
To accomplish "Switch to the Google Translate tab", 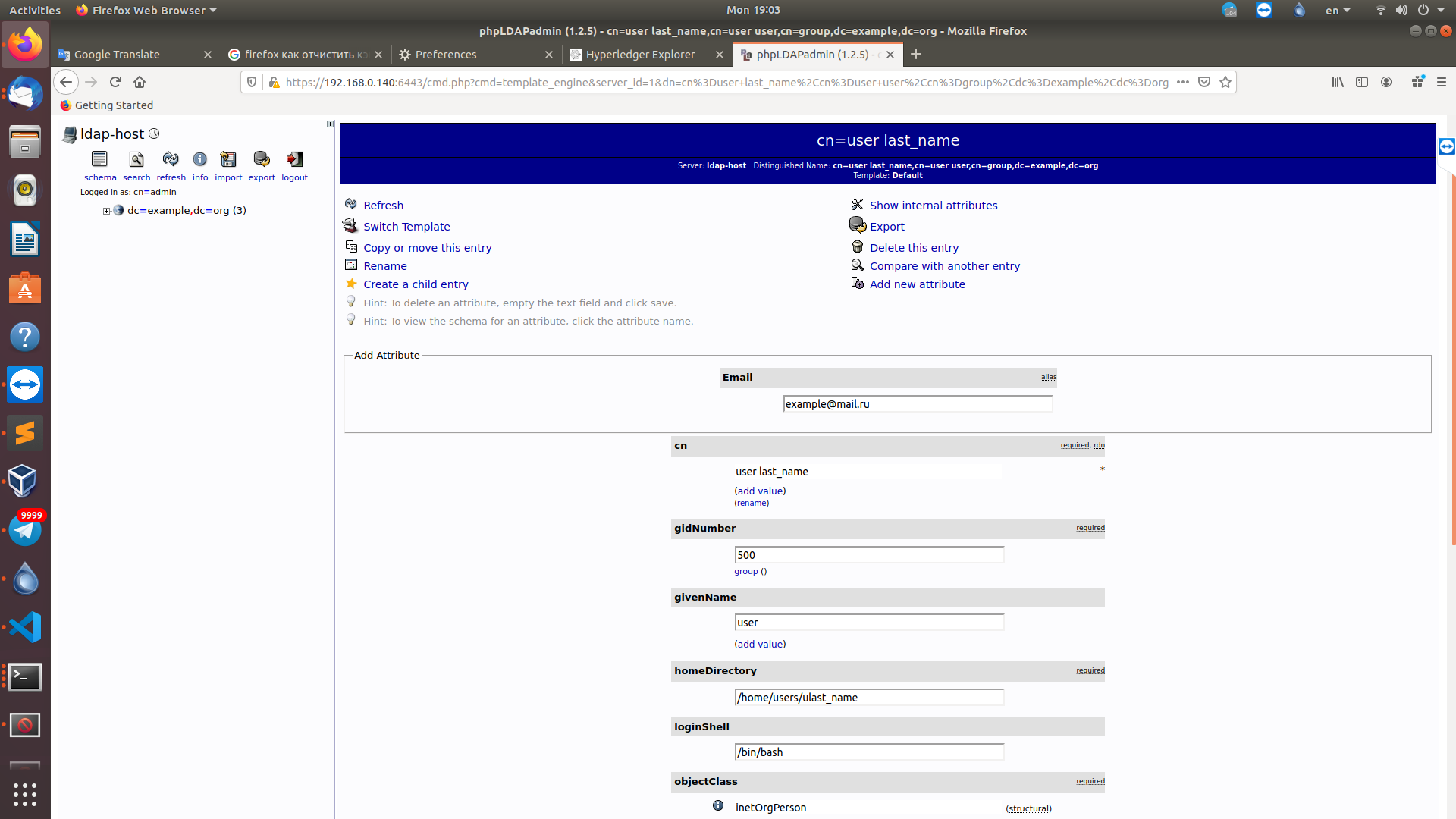I will pos(117,55).
